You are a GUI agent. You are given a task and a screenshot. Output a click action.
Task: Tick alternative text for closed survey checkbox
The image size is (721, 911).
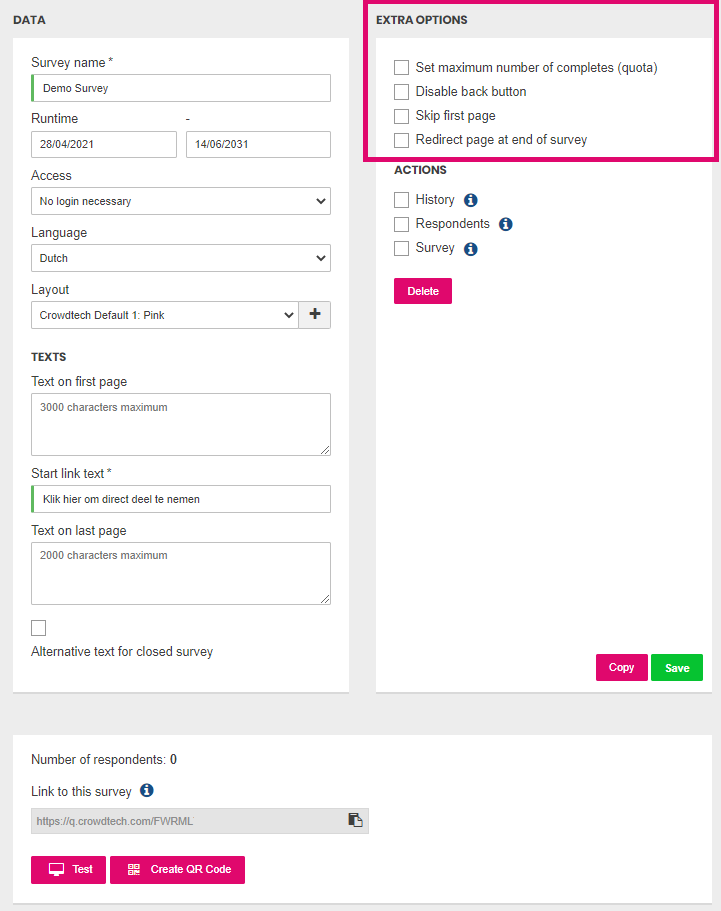(x=38, y=628)
